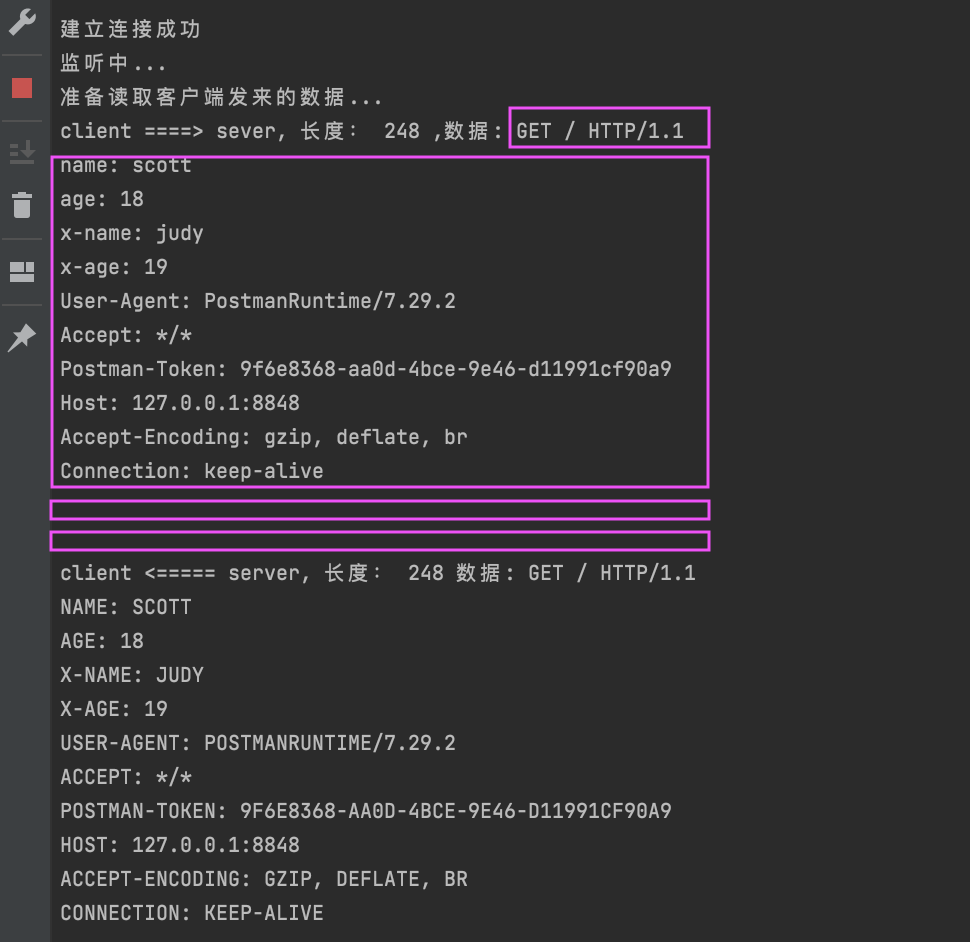The image size is (970, 942).
Task: Click the 'Connection: keep-alive' line
Action: [192, 471]
